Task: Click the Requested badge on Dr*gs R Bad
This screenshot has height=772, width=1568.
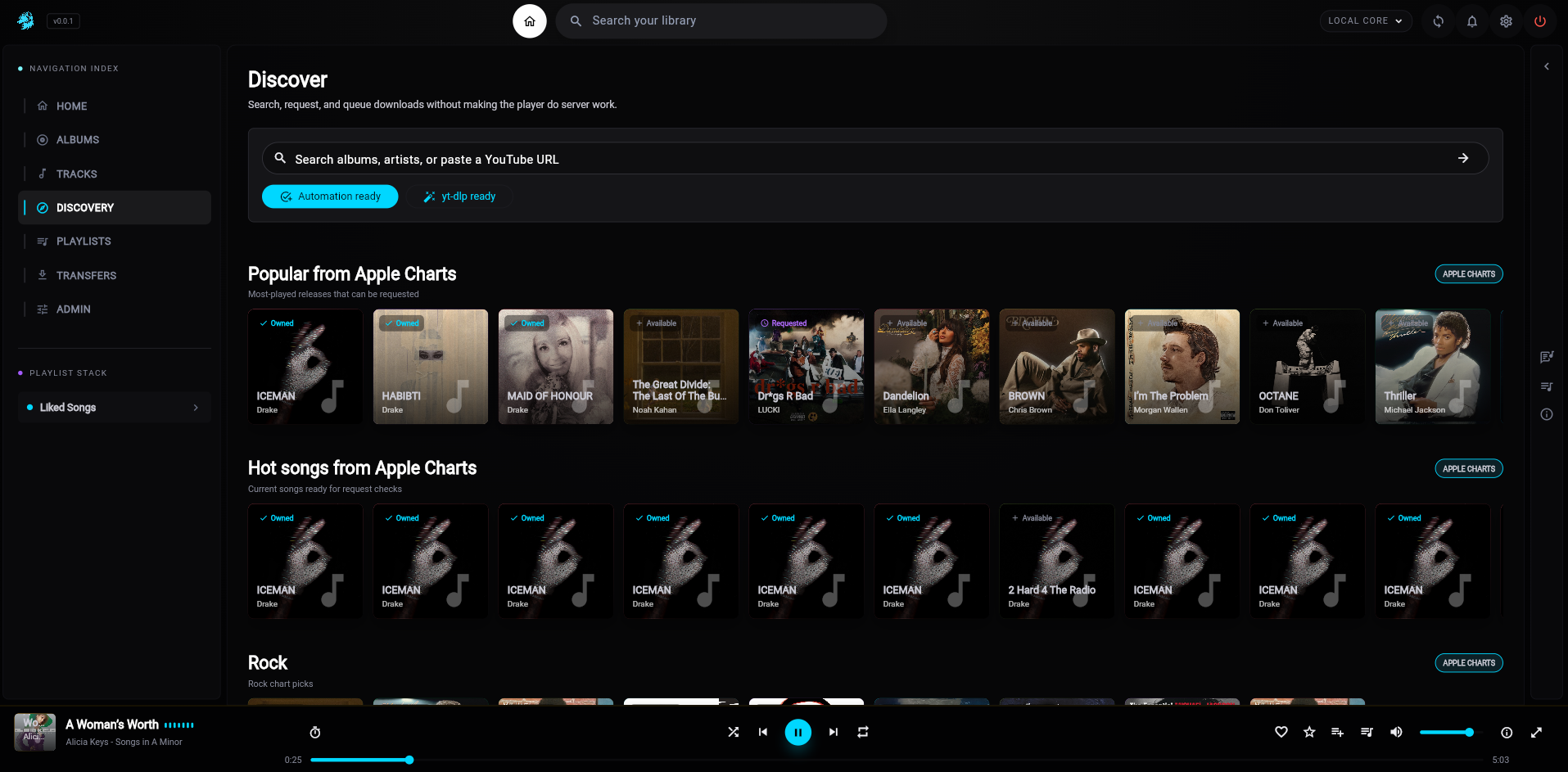Action: point(784,323)
